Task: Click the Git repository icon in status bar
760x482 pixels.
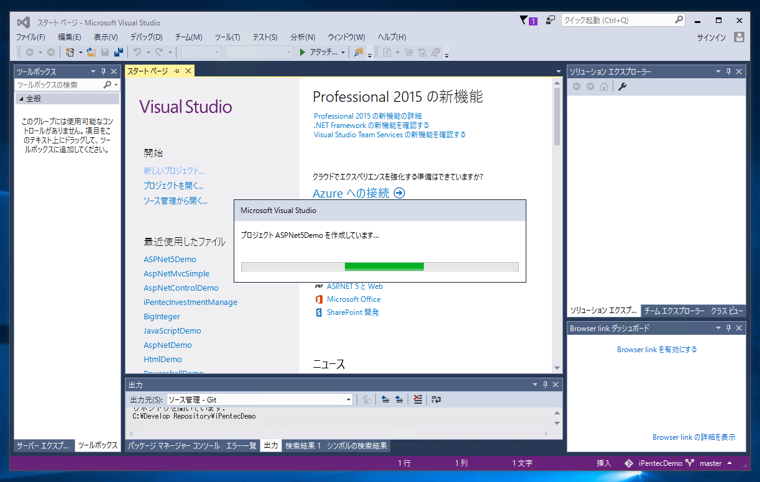Action: pyautogui.click(x=629, y=463)
